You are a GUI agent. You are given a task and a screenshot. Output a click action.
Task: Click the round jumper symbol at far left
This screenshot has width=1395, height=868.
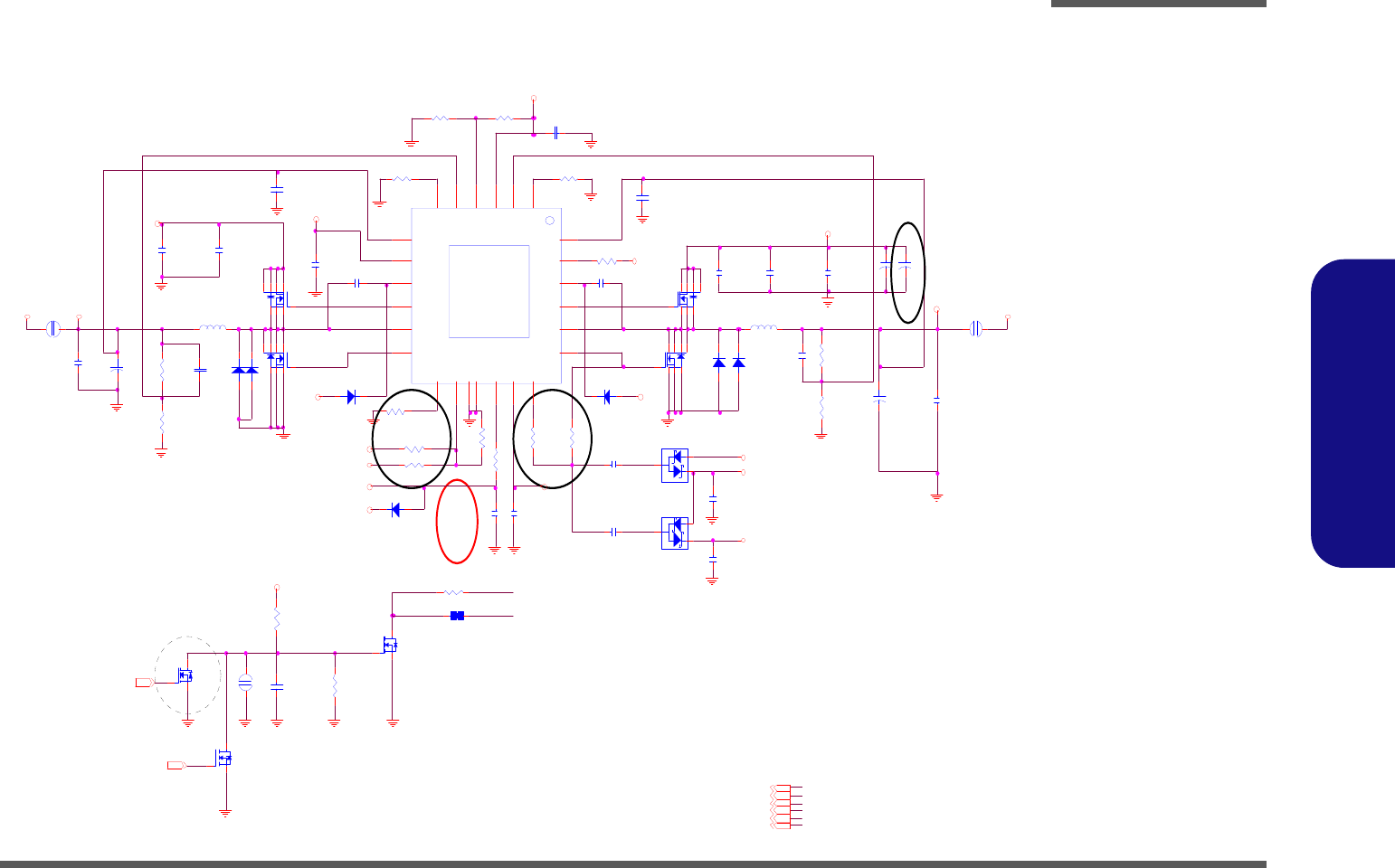click(53, 329)
